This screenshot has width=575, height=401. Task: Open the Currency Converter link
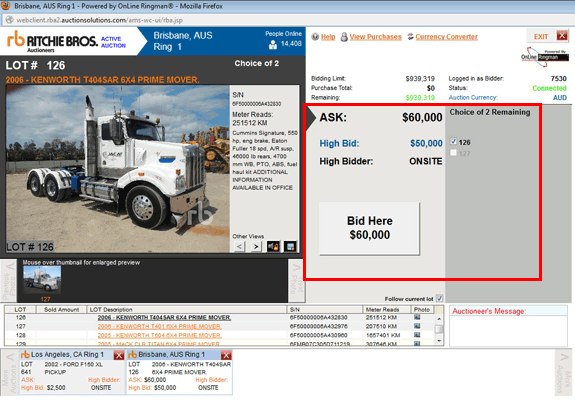coord(446,37)
